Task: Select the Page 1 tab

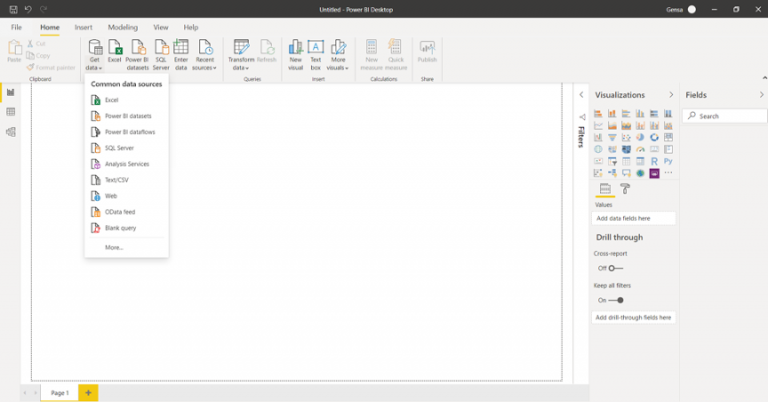Action: [60, 393]
